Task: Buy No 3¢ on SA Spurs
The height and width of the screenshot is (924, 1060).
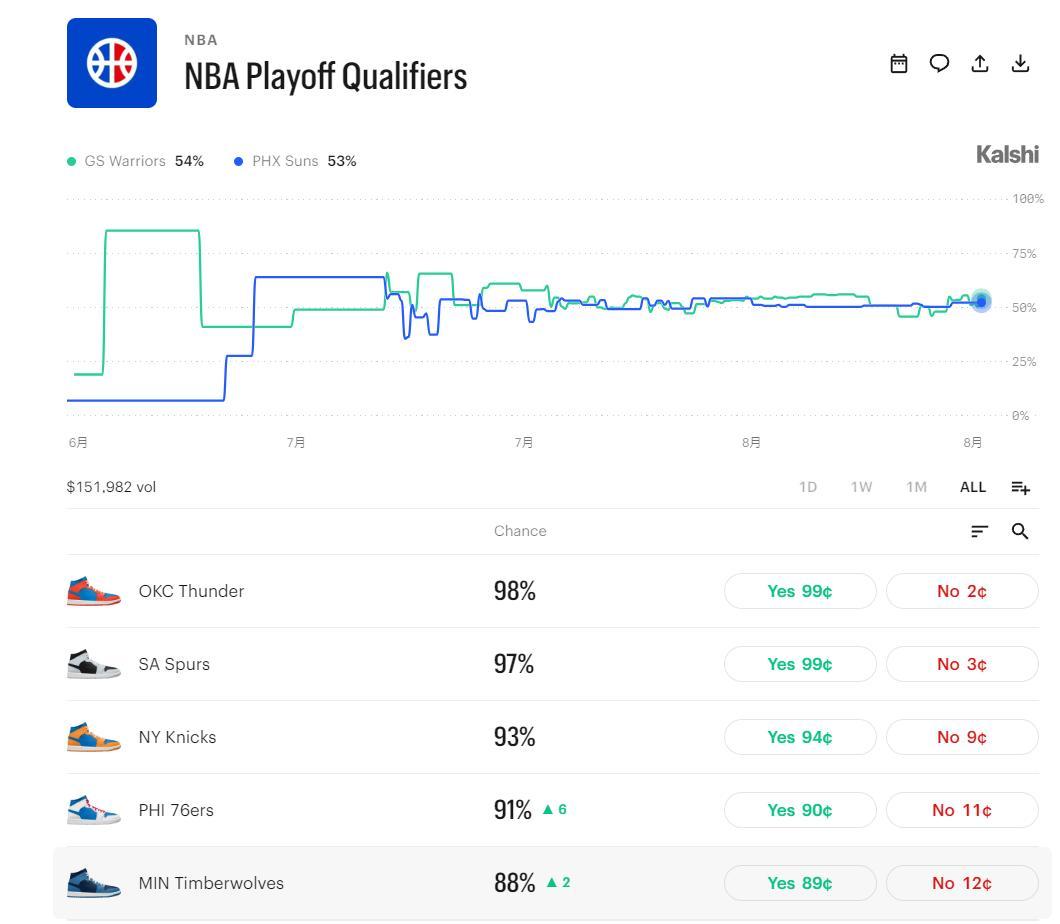Action: pyautogui.click(x=962, y=664)
